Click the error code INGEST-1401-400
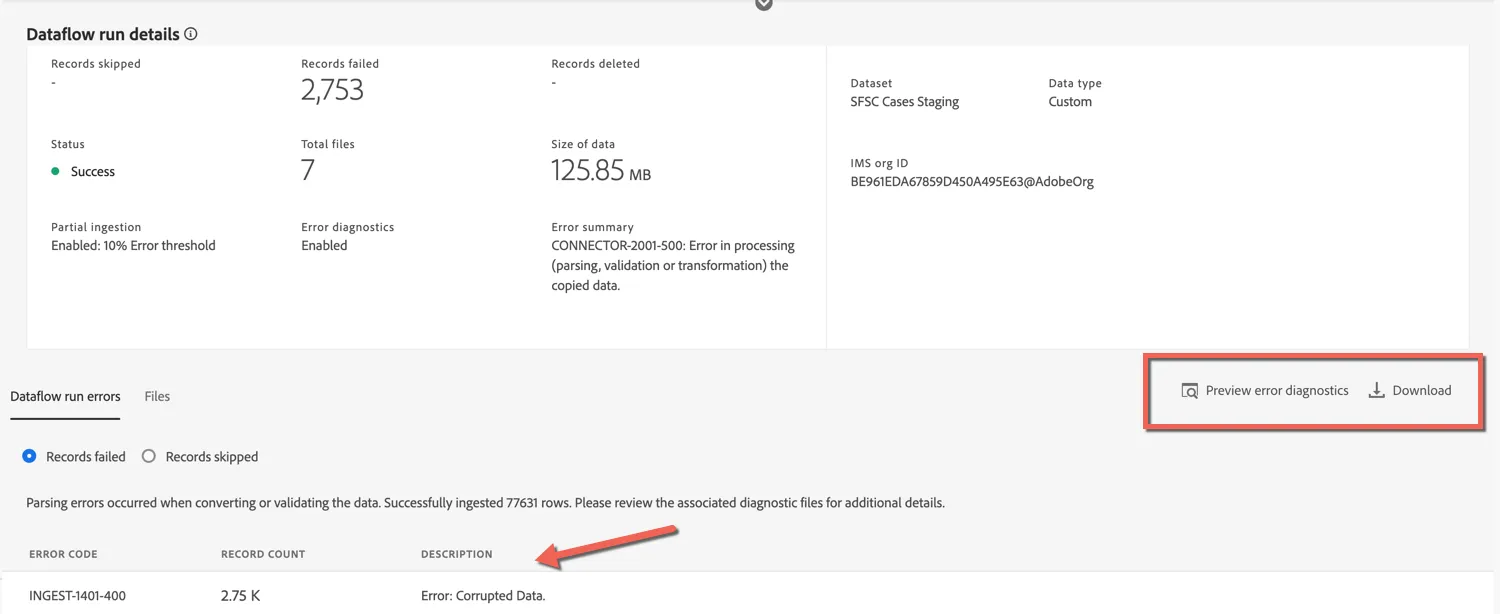 tap(77, 596)
